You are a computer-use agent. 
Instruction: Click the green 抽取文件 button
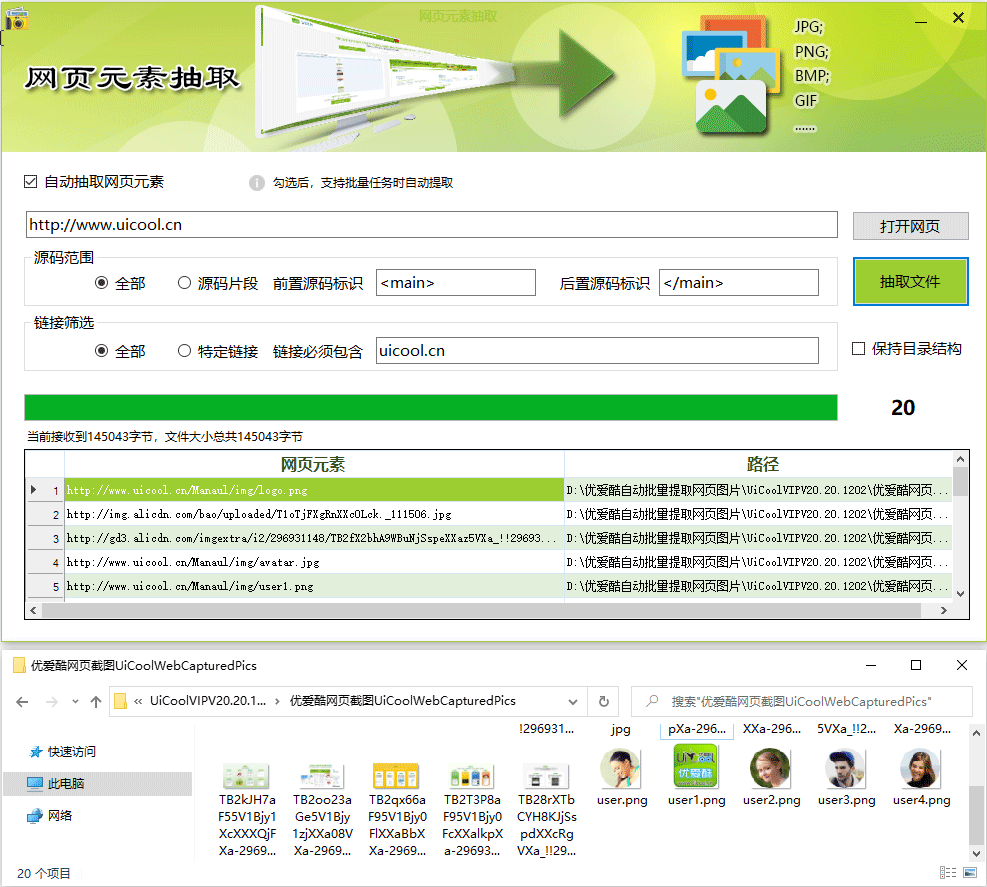(910, 281)
